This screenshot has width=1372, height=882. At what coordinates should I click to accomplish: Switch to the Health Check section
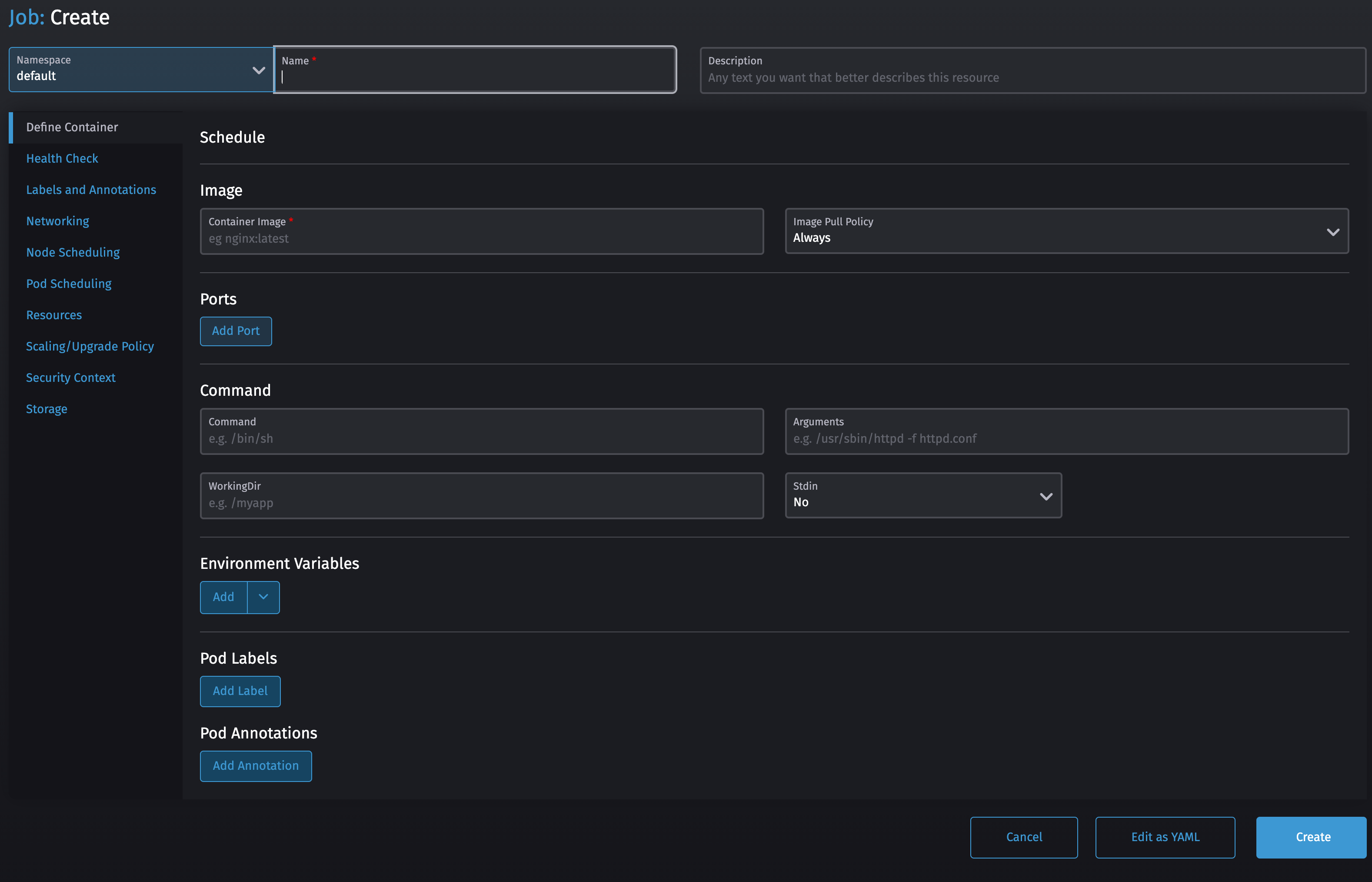click(62, 158)
